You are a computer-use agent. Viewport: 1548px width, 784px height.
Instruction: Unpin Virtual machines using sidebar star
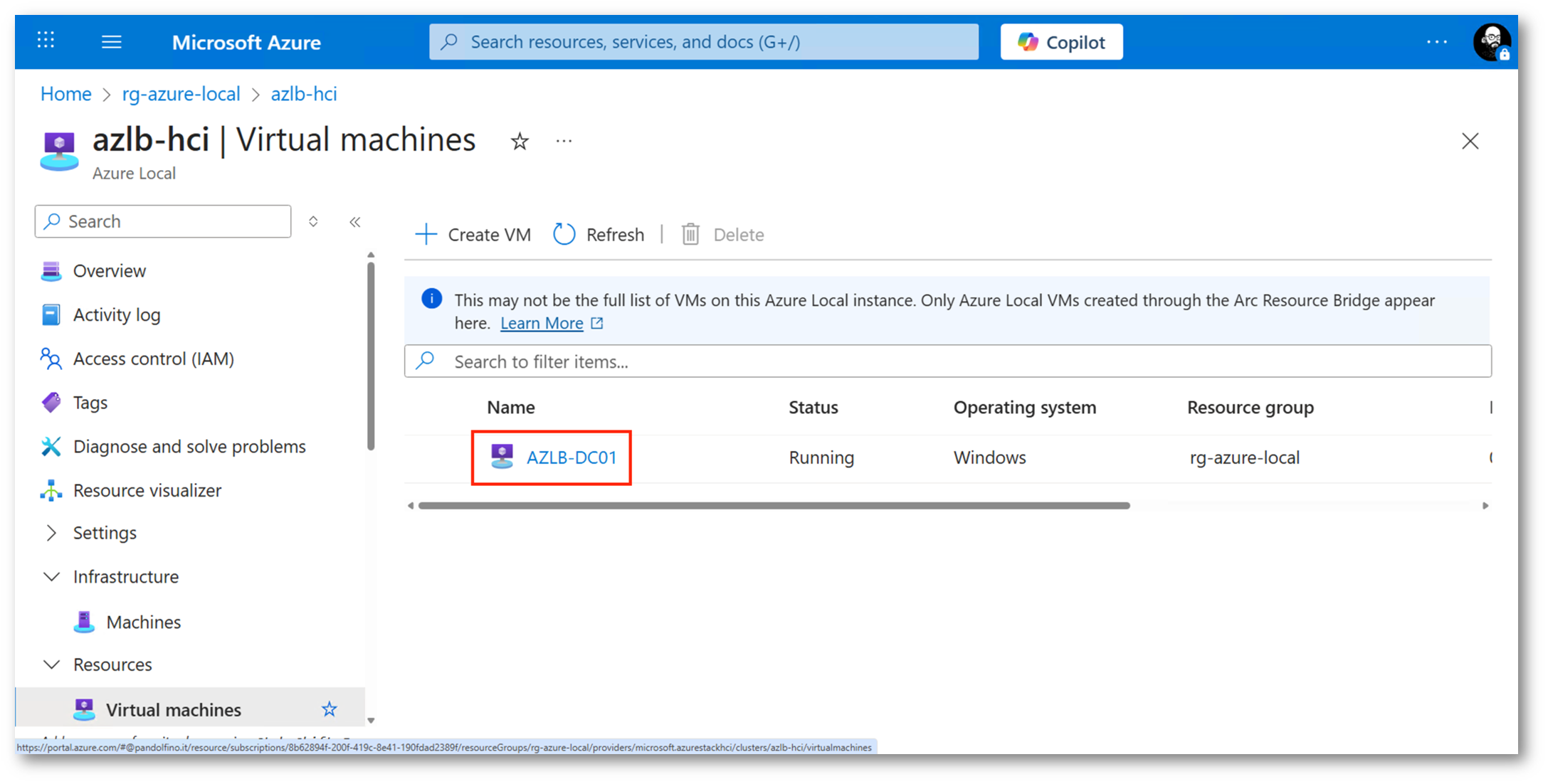pyautogui.click(x=329, y=709)
